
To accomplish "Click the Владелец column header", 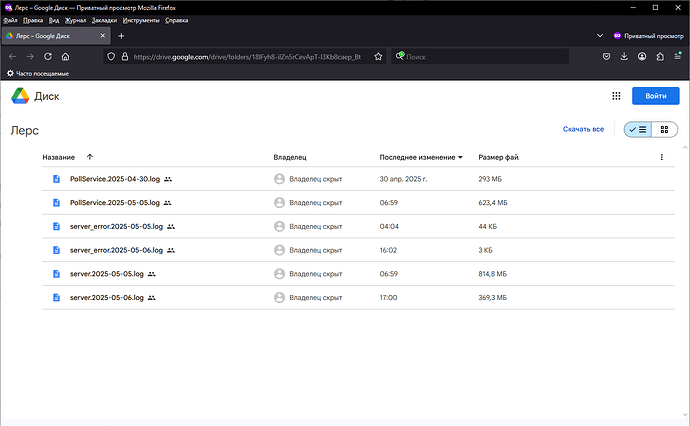I will (x=290, y=157).
